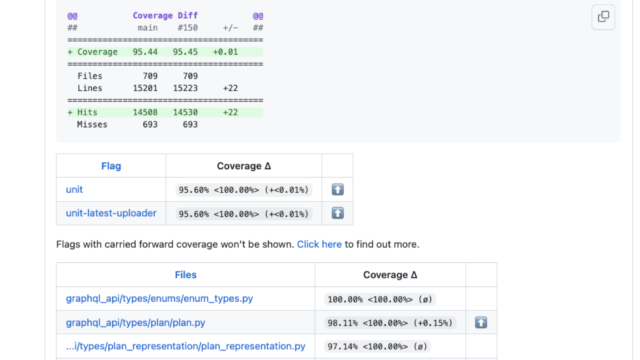Open the Flag column header link
The height and width of the screenshot is (360, 640).
coord(111,166)
